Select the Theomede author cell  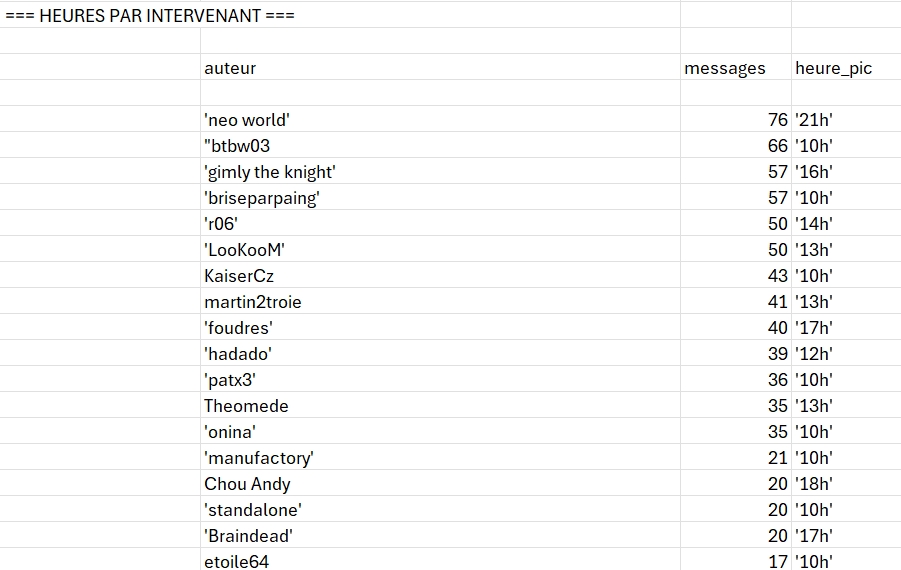click(x=246, y=406)
